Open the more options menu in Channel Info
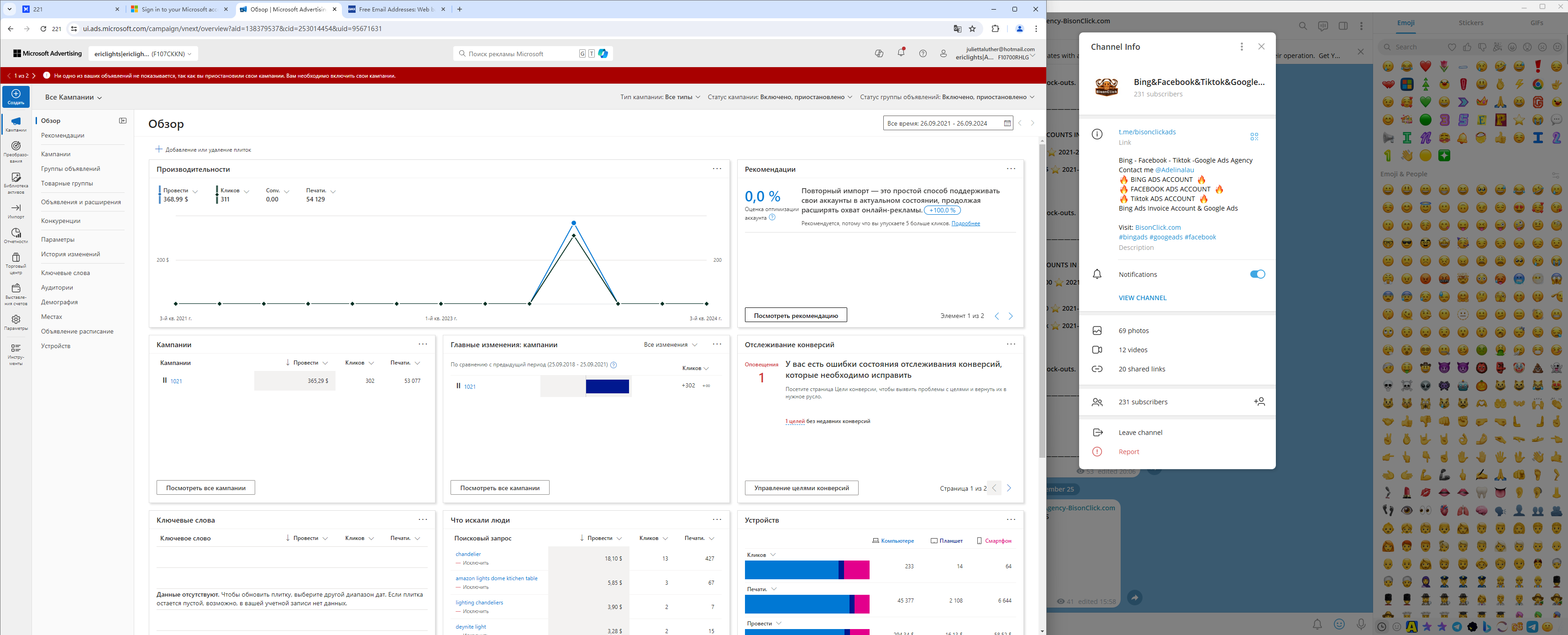Screen dimensions: 1568x635 point(1242,47)
